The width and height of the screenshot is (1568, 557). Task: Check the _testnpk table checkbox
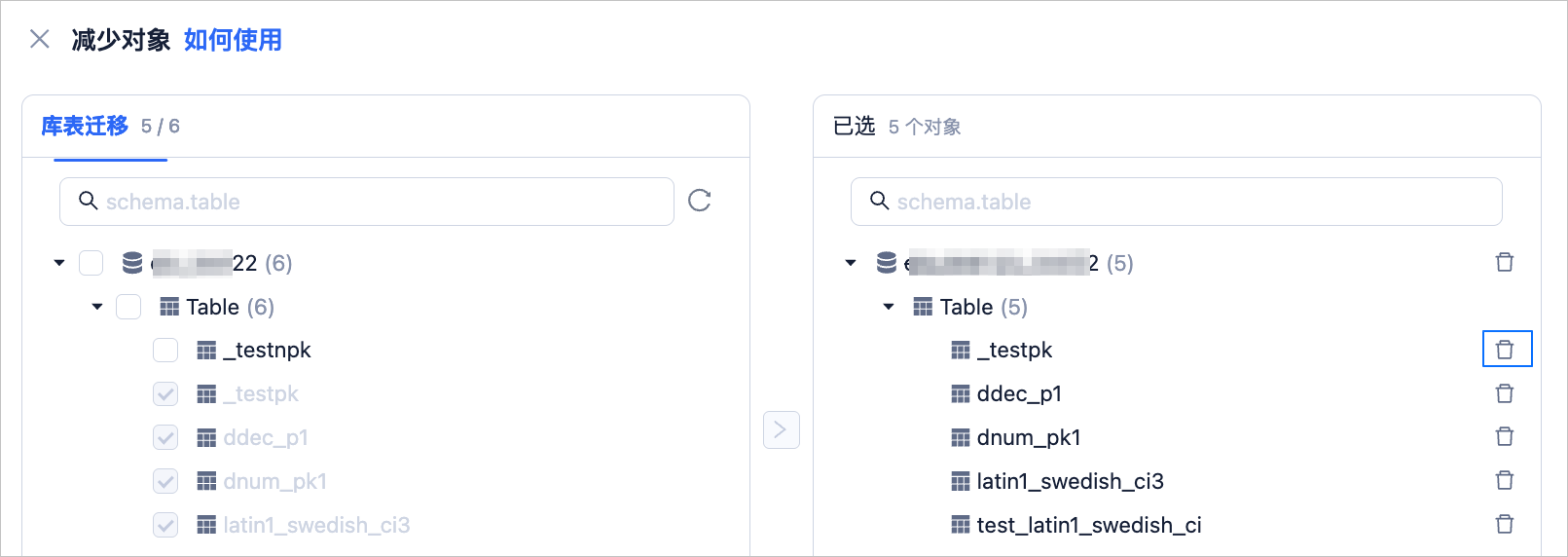click(x=165, y=350)
